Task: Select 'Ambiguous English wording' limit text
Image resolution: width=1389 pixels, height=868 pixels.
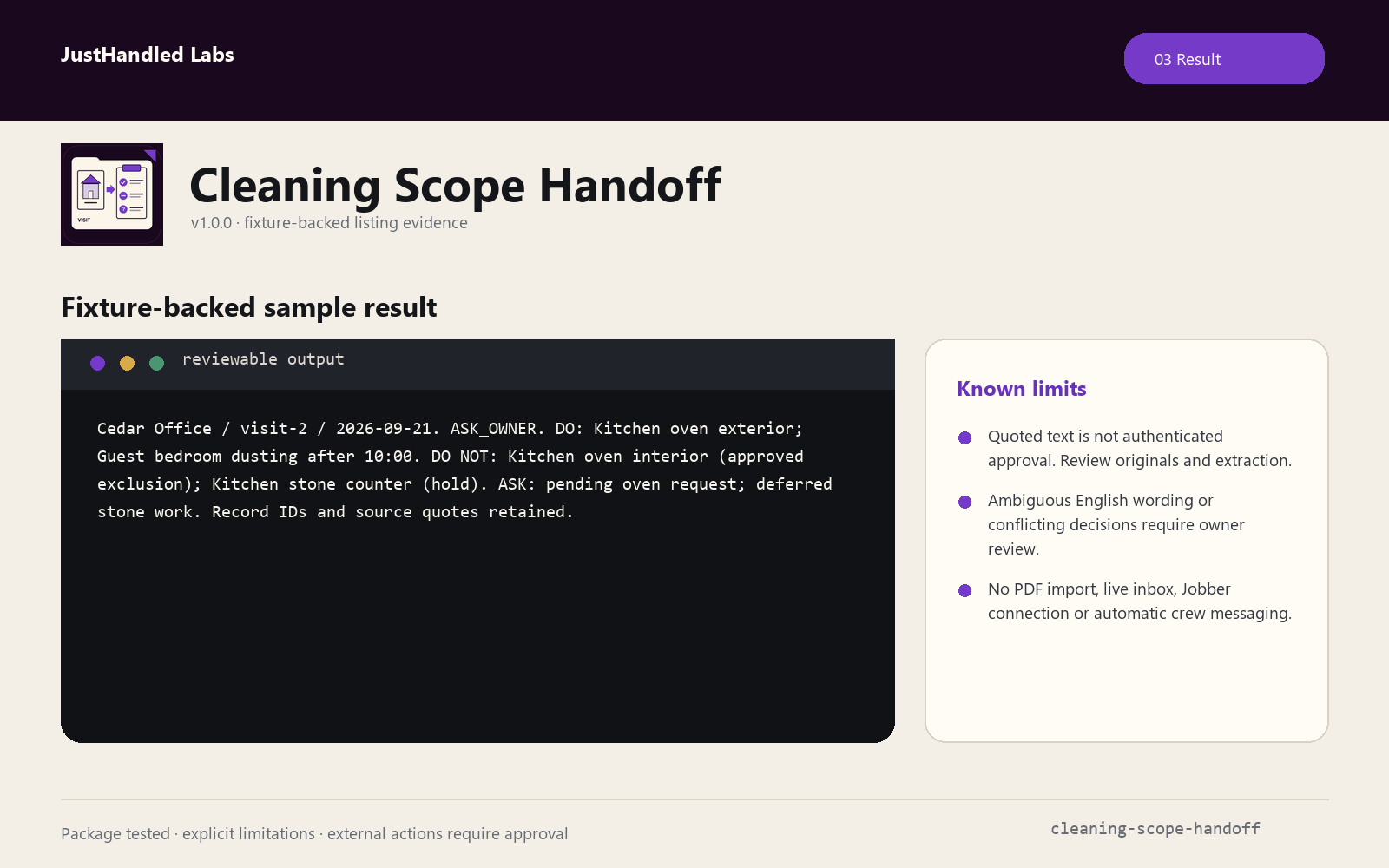Action: (x=1116, y=525)
